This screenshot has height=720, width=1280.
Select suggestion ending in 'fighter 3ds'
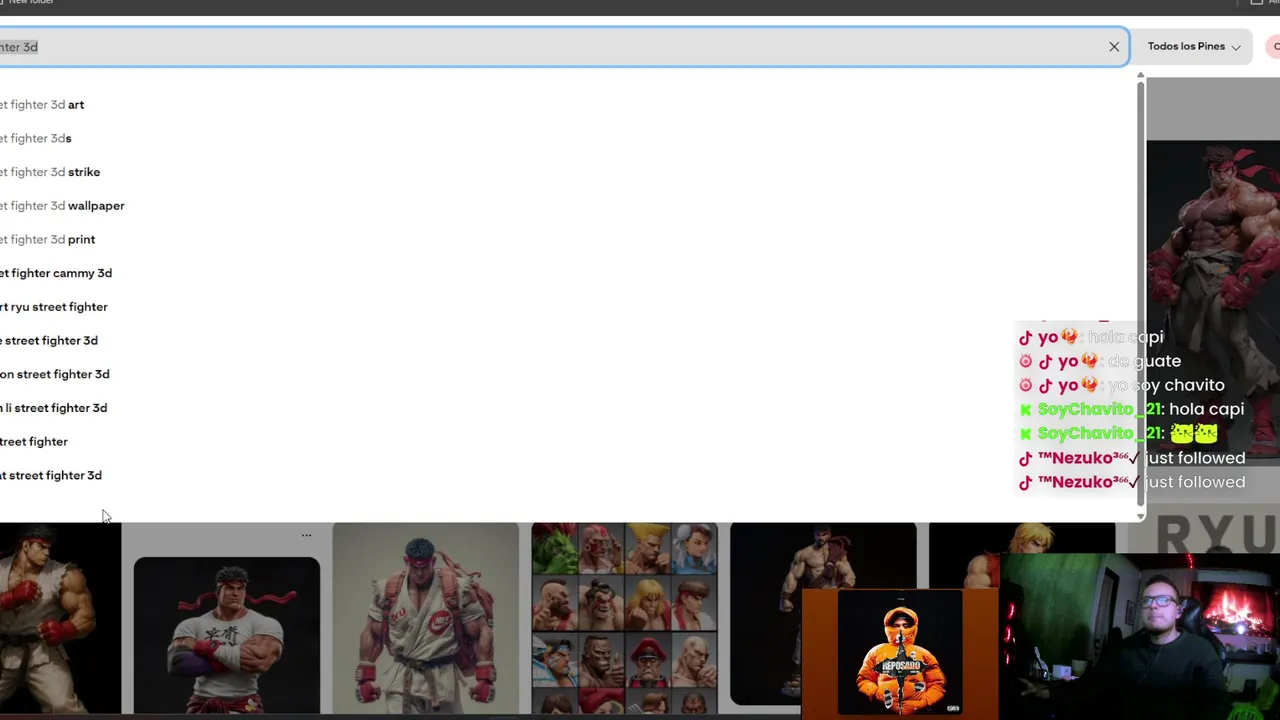[x=36, y=139]
